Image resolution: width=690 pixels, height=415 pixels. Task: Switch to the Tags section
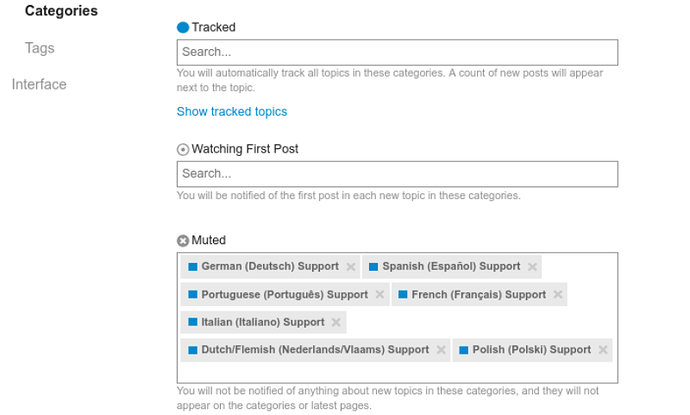pyautogui.click(x=40, y=48)
